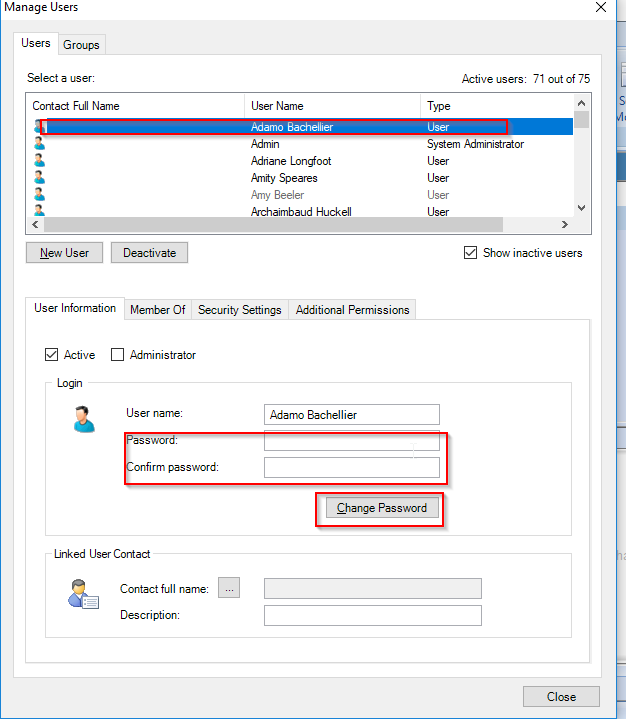Click the horizontal scrollbar thumb in user list
The height and width of the screenshot is (719, 626).
(x=273, y=224)
